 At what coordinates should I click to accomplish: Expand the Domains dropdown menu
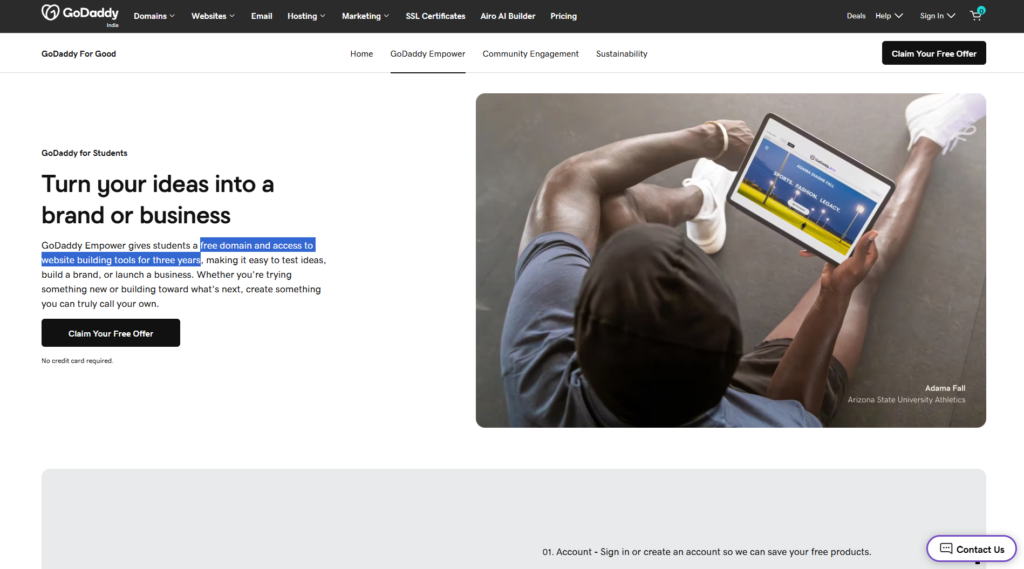pyautogui.click(x=154, y=16)
